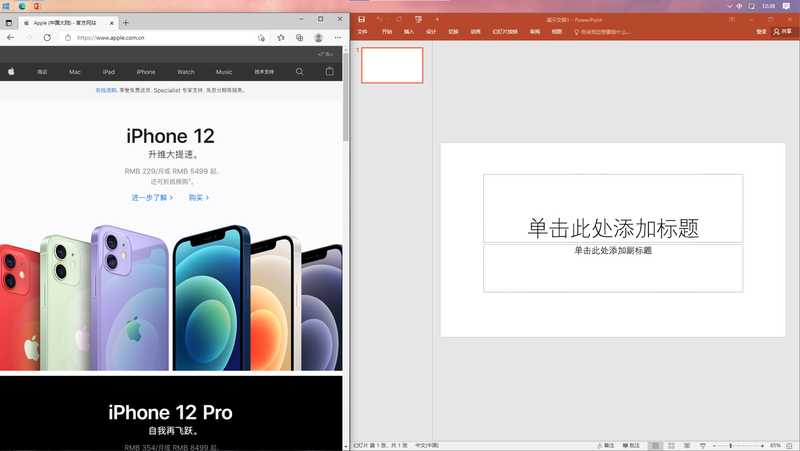
Task: Open Edge tab actions menu icon
Action: pyautogui.click(x=9, y=23)
